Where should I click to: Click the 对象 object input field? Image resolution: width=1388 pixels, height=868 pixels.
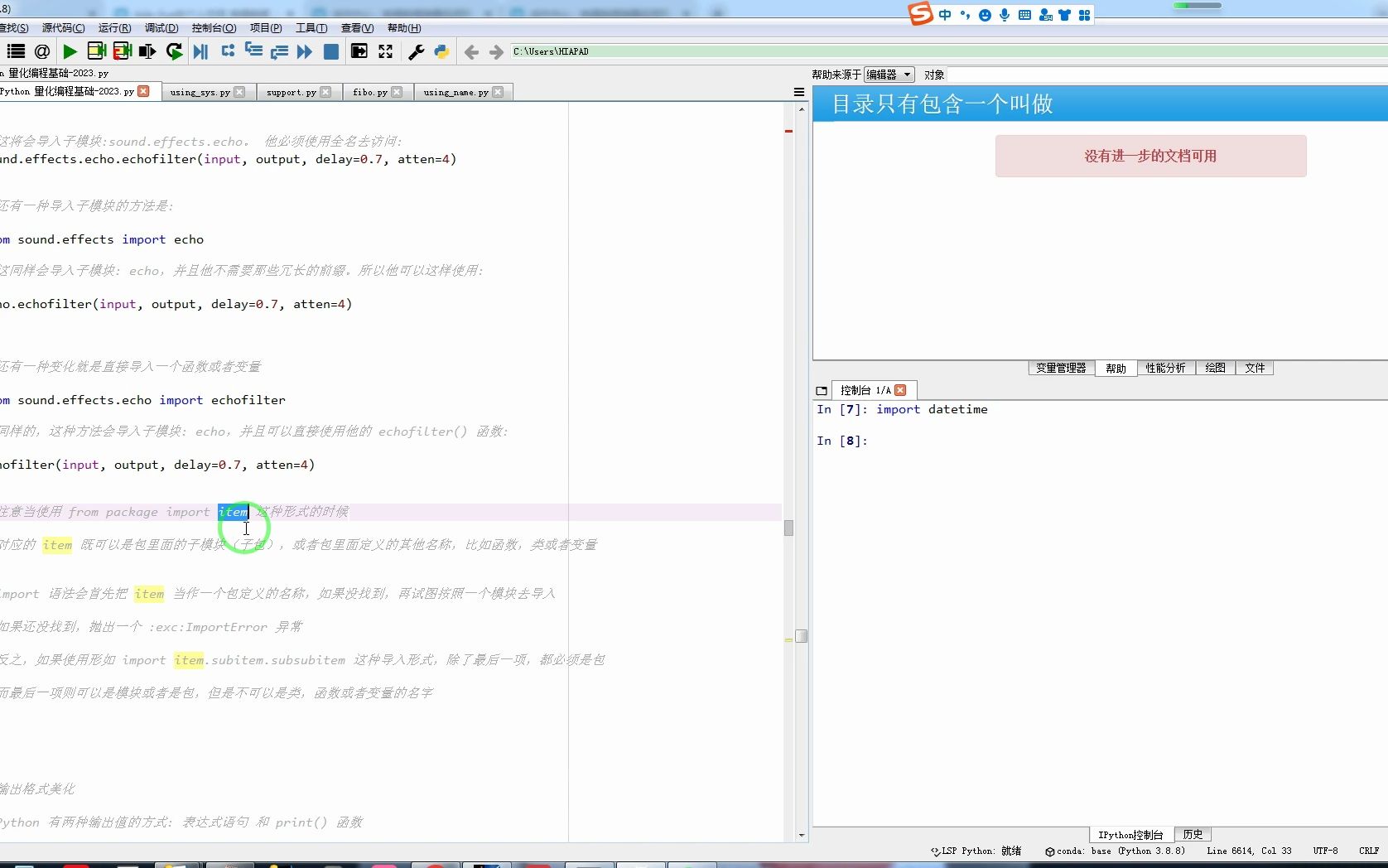[1168, 75]
